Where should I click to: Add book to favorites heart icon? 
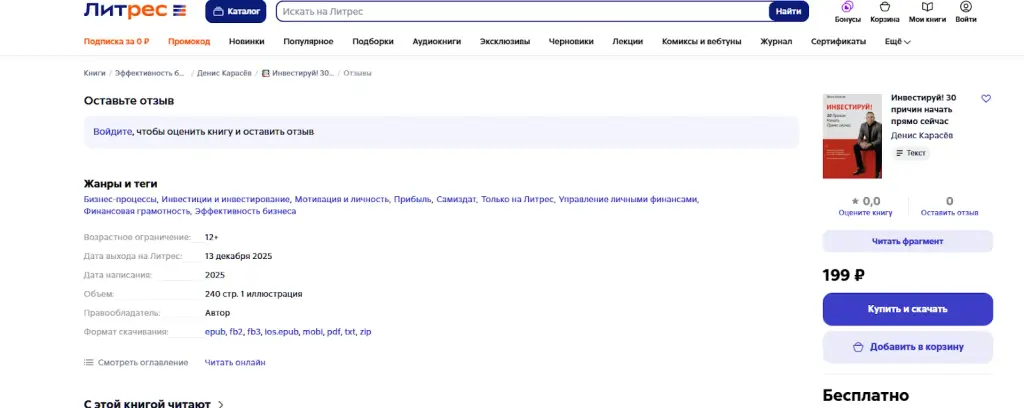click(x=986, y=99)
